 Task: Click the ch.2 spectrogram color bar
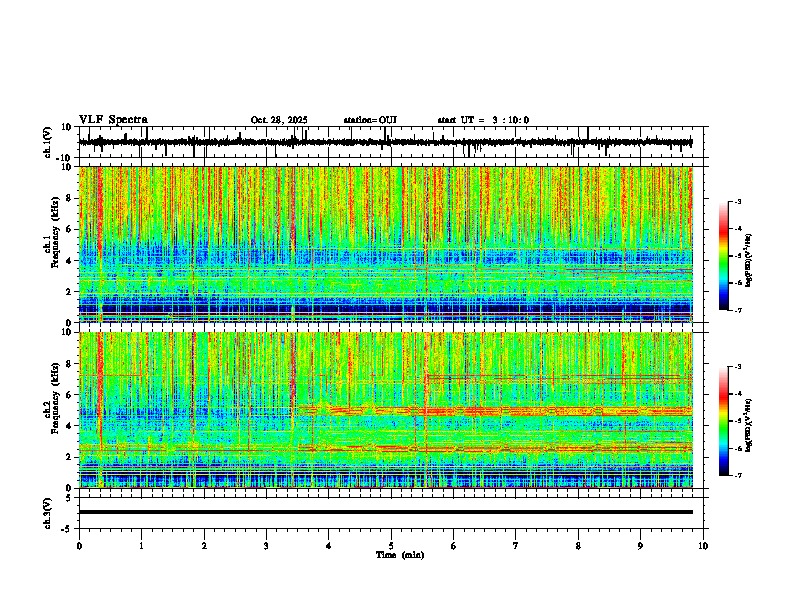point(723,421)
